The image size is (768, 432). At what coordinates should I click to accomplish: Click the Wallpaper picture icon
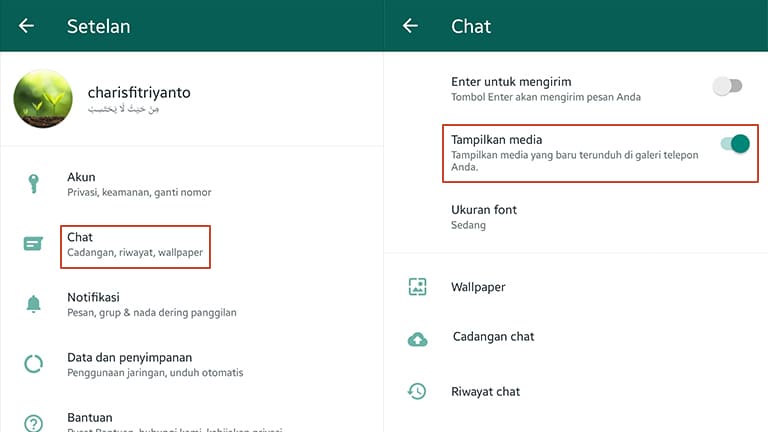tap(417, 287)
